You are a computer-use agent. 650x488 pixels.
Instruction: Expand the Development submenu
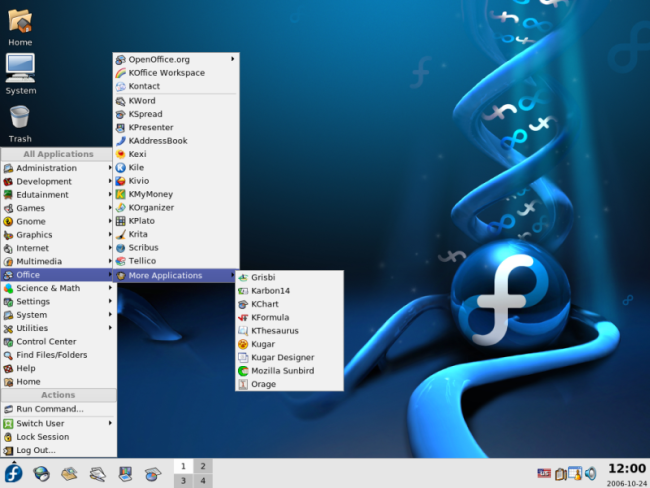pos(58,181)
